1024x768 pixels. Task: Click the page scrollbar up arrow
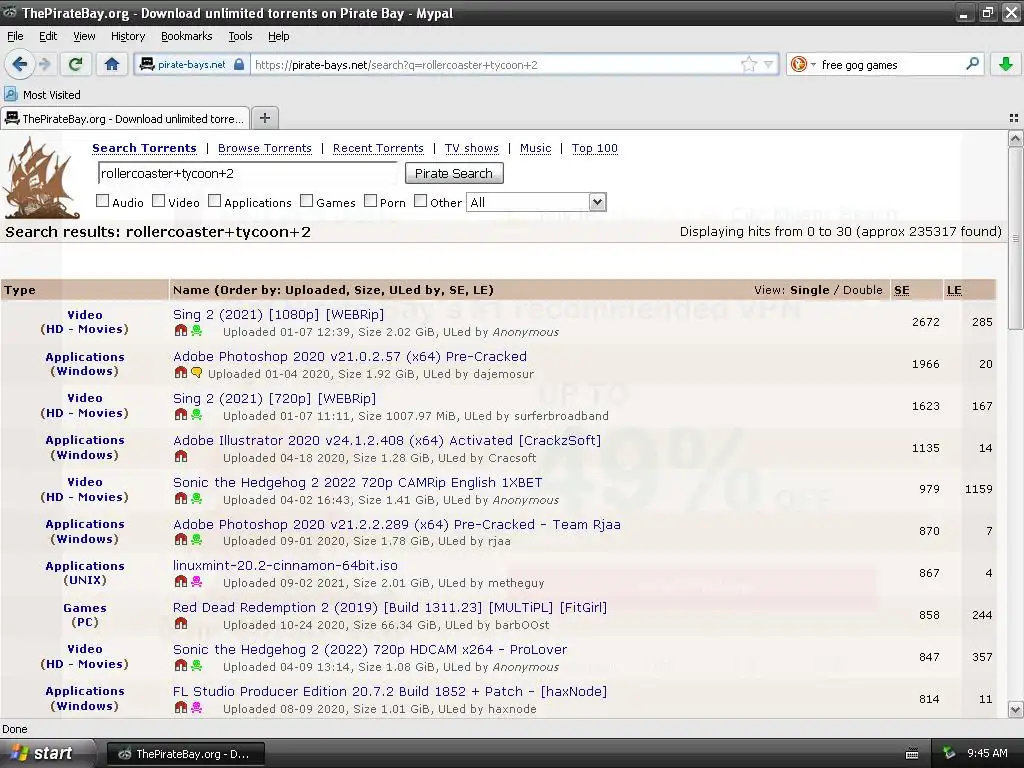pyautogui.click(x=1015, y=138)
